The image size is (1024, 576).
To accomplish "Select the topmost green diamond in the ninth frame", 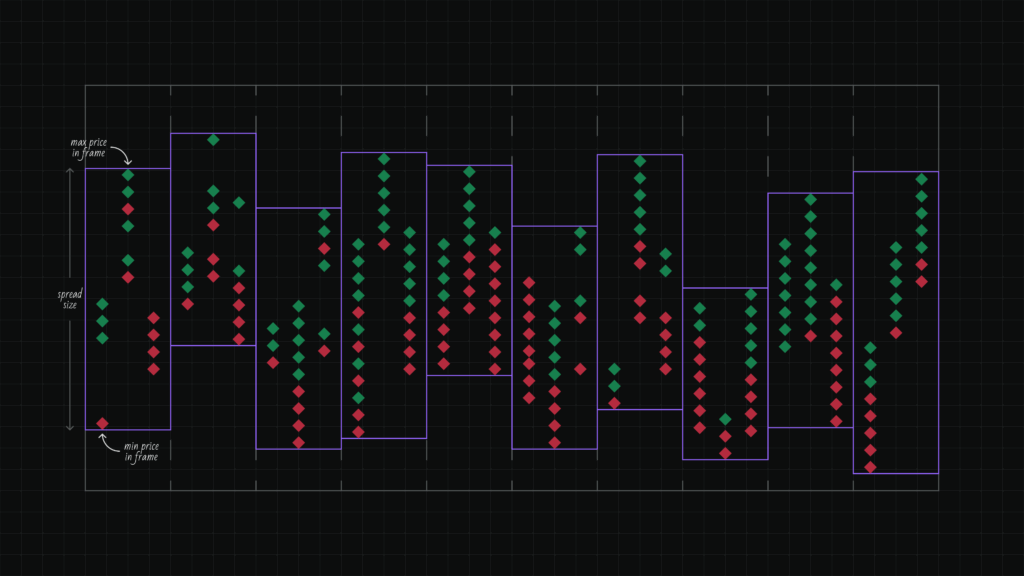I will pyautogui.click(x=811, y=199).
